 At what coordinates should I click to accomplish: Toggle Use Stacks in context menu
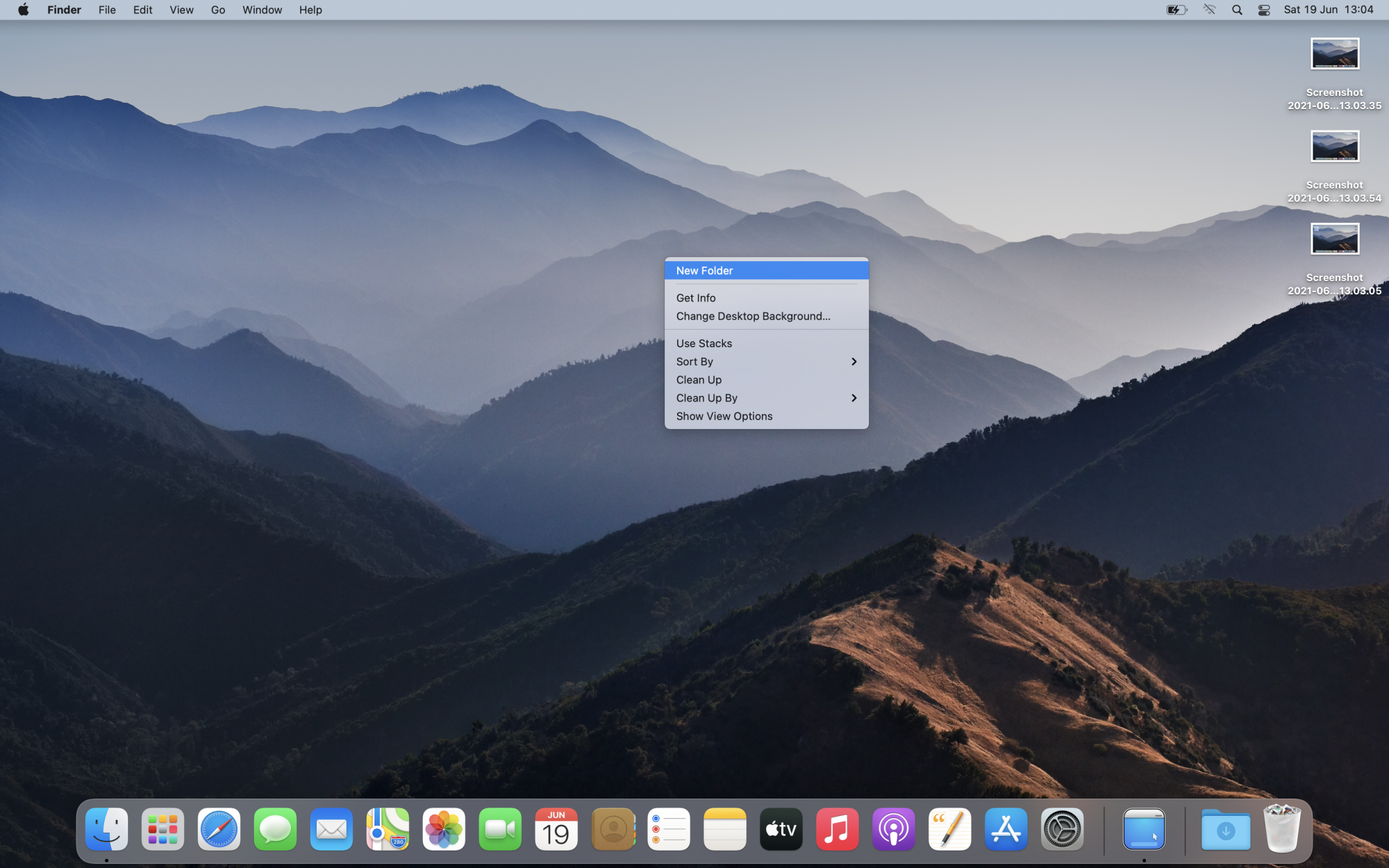[x=704, y=343]
